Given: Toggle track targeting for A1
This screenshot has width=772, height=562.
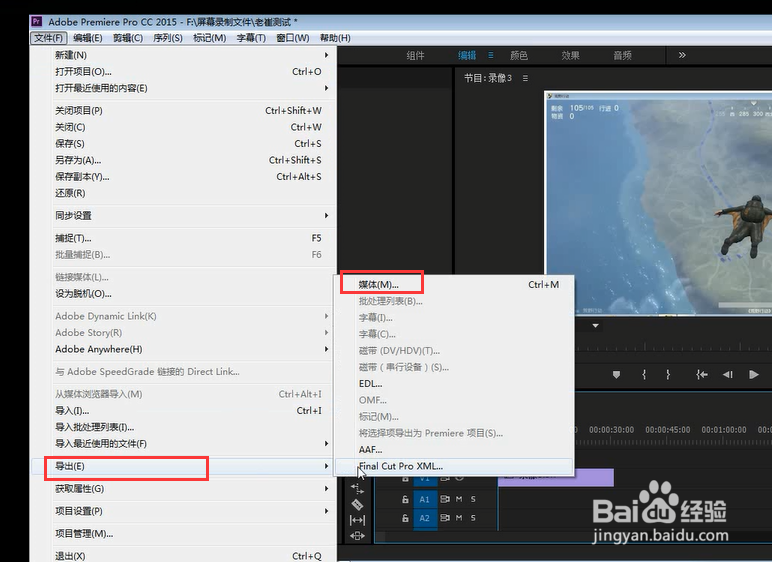Looking at the screenshot, I should coord(425,499).
